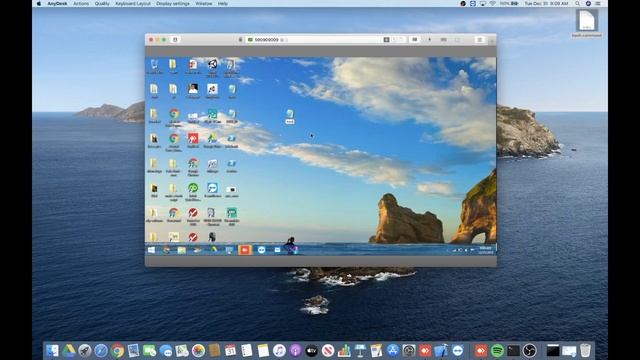The image size is (640, 360).
Task: Open the AnyDesk menu in the menu bar
Action: pyautogui.click(x=57, y=4)
